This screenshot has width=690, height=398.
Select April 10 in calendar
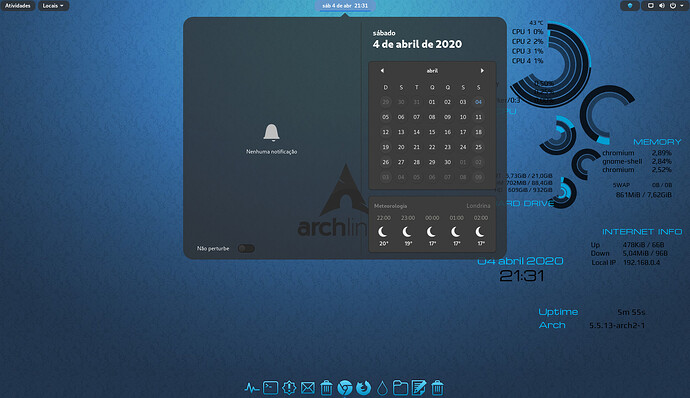[x=463, y=117]
